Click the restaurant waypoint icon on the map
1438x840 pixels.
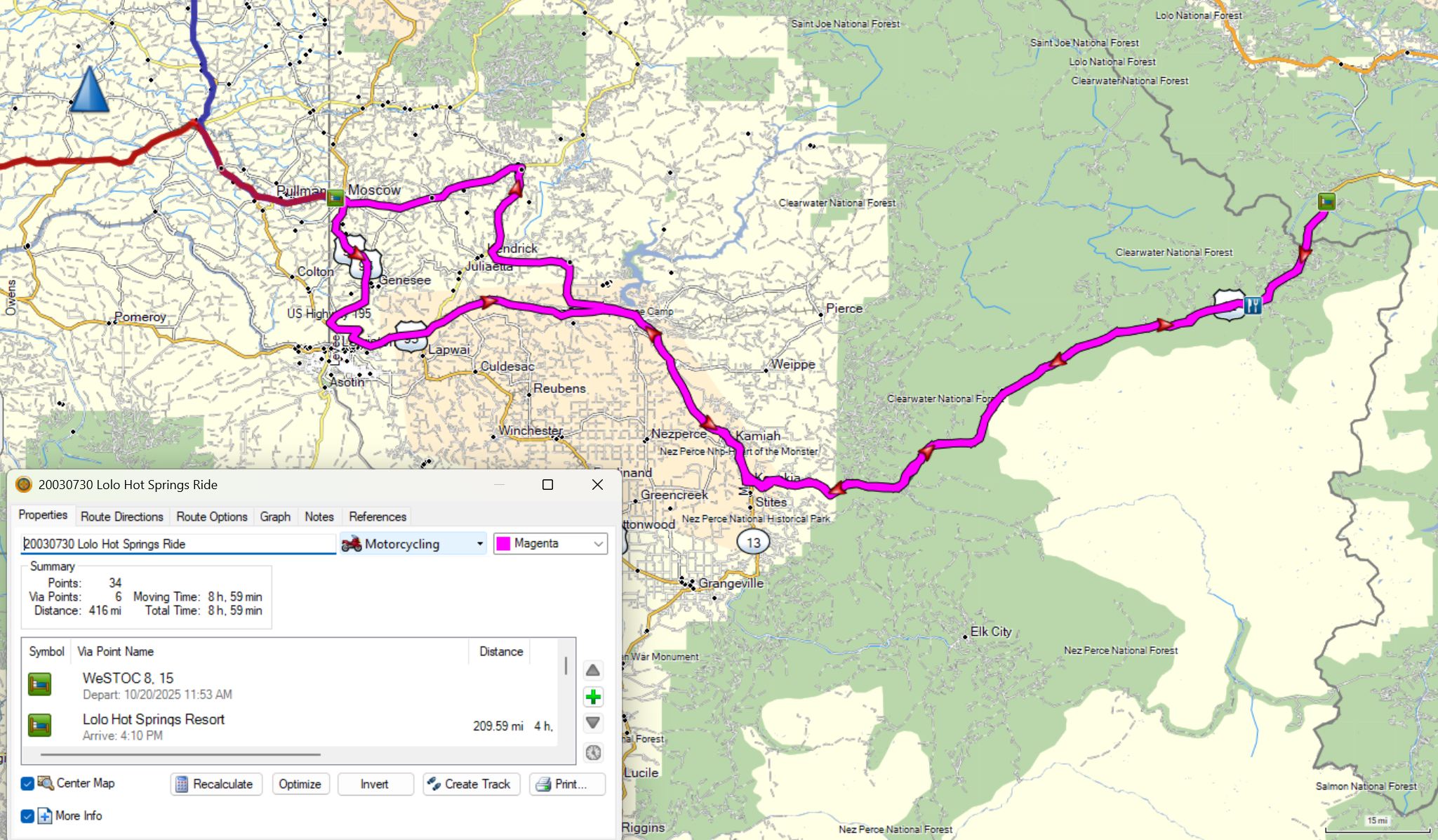pos(1253,305)
